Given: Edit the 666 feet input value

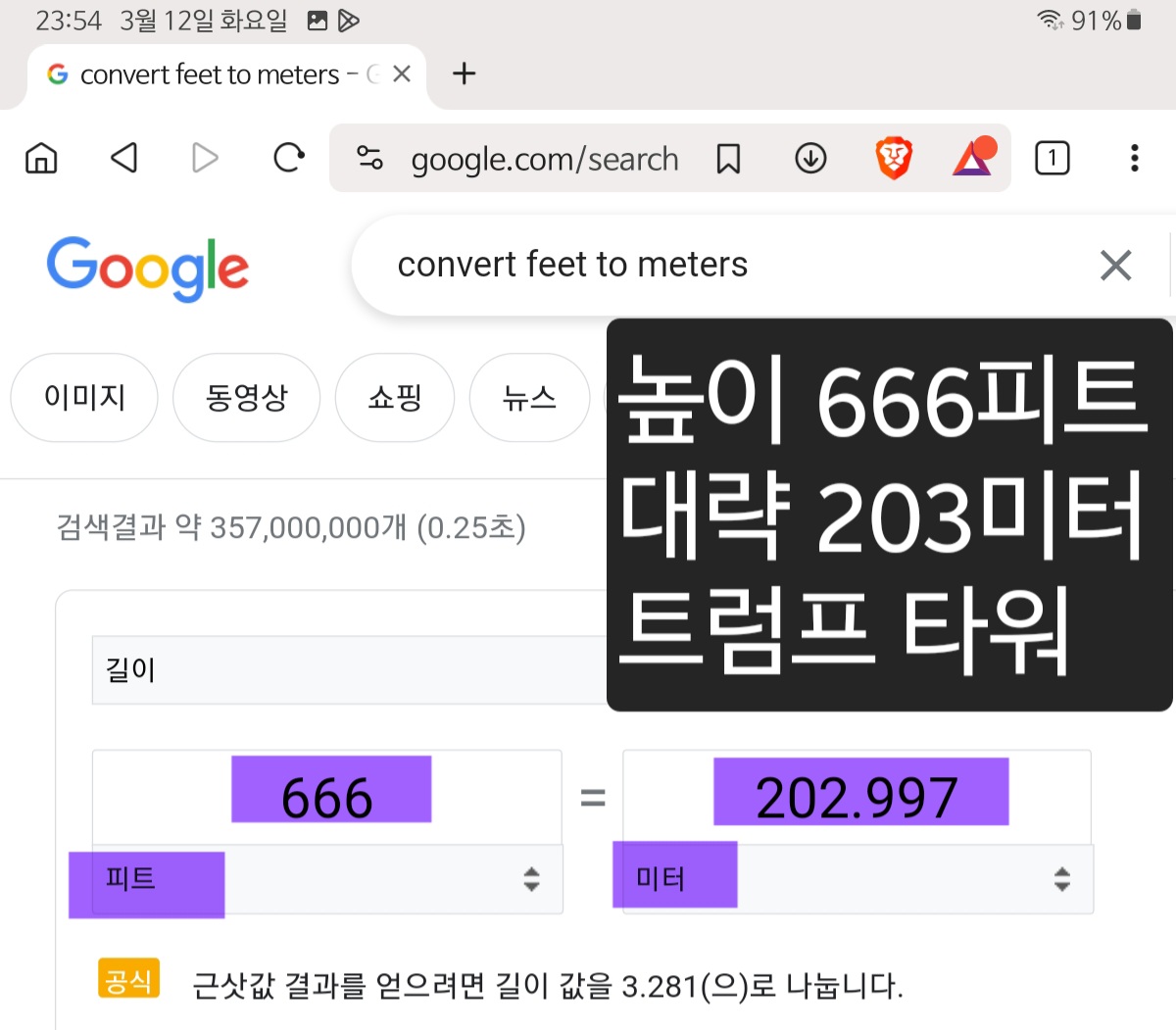Looking at the screenshot, I should [327, 797].
